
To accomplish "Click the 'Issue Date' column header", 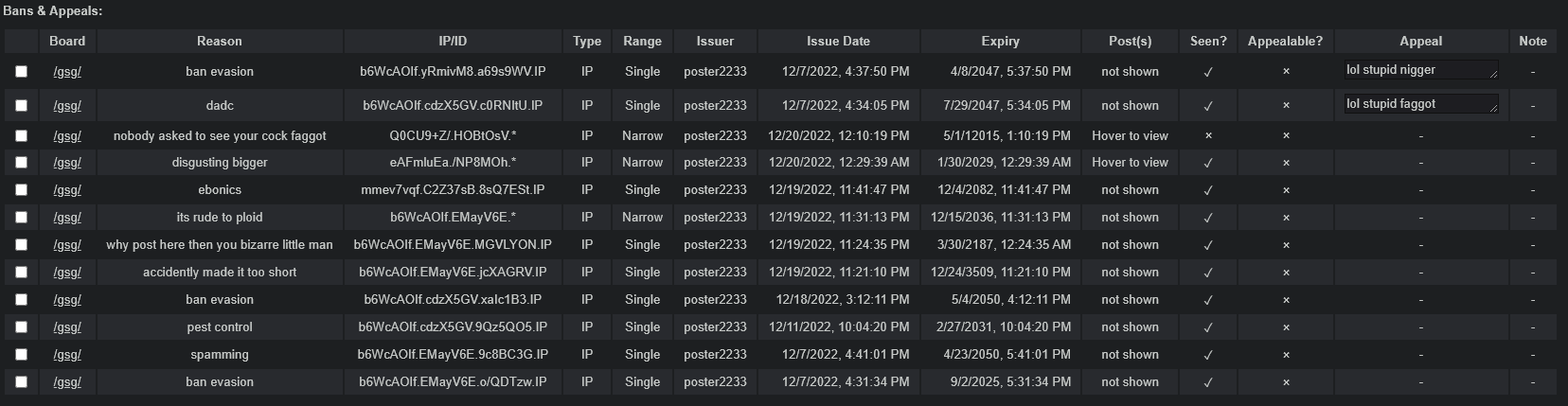I will (x=838, y=42).
